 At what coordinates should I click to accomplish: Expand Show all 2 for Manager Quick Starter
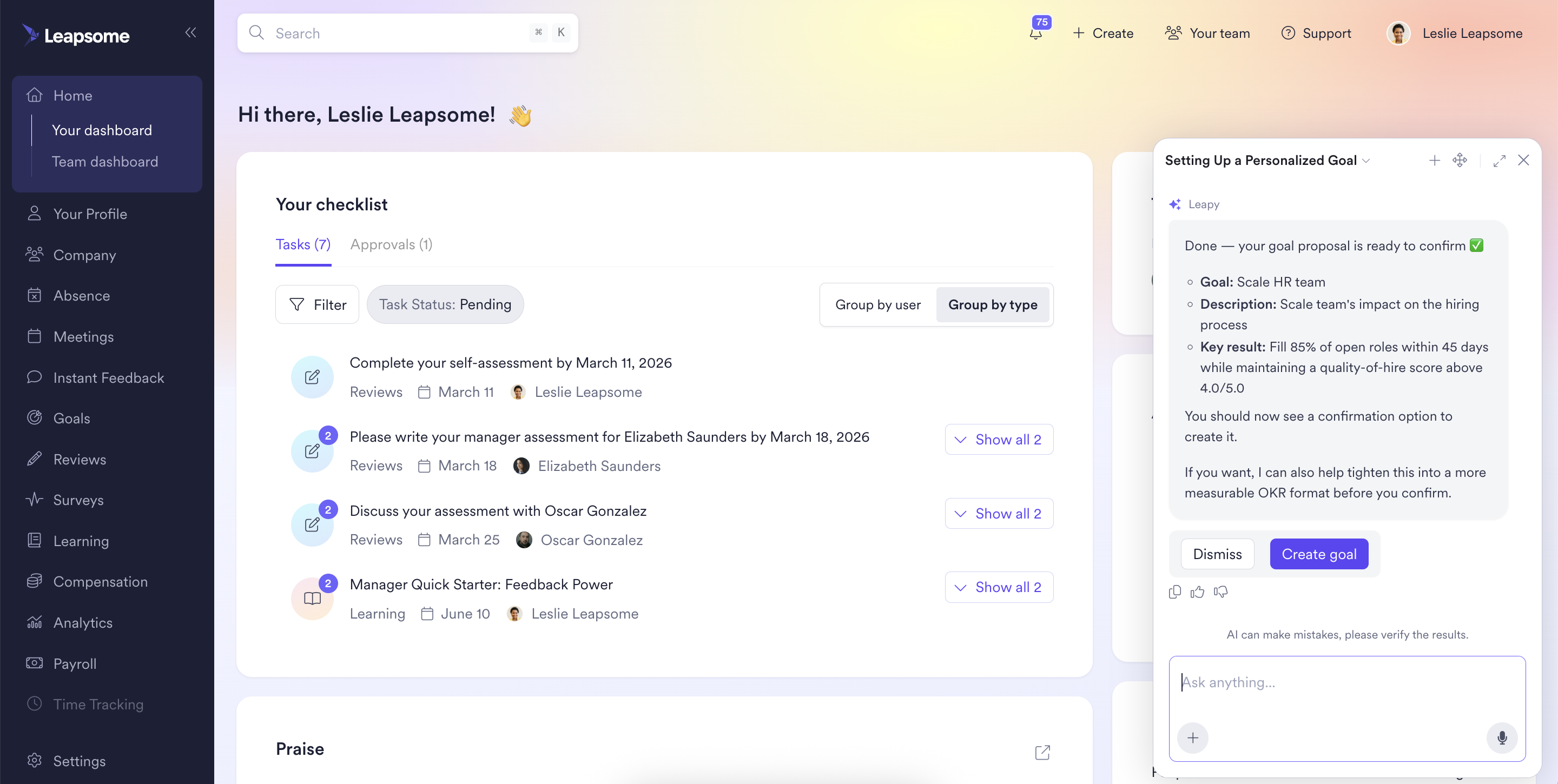[999, 587]
